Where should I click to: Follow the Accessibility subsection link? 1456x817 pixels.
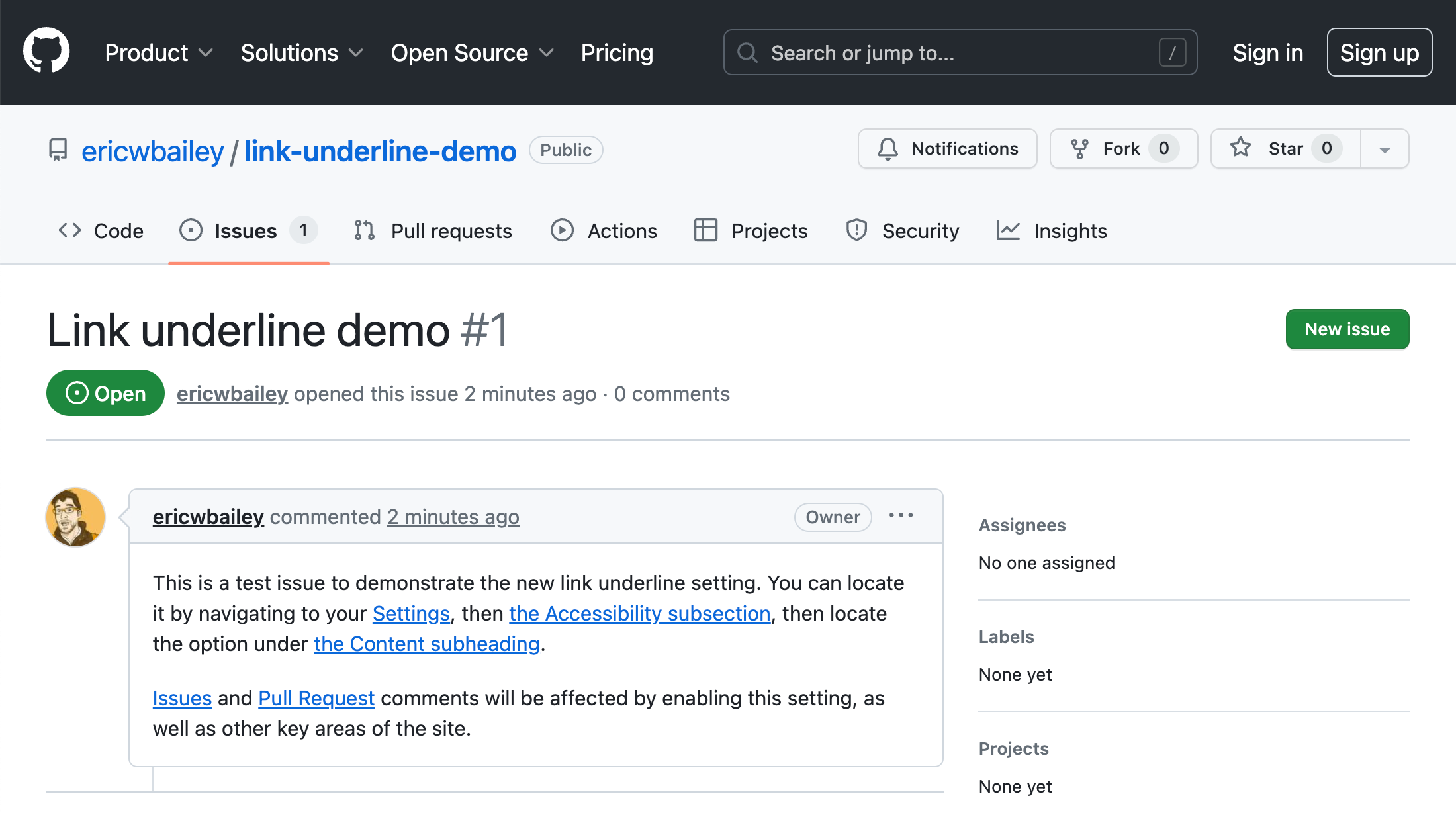[640, 613]
